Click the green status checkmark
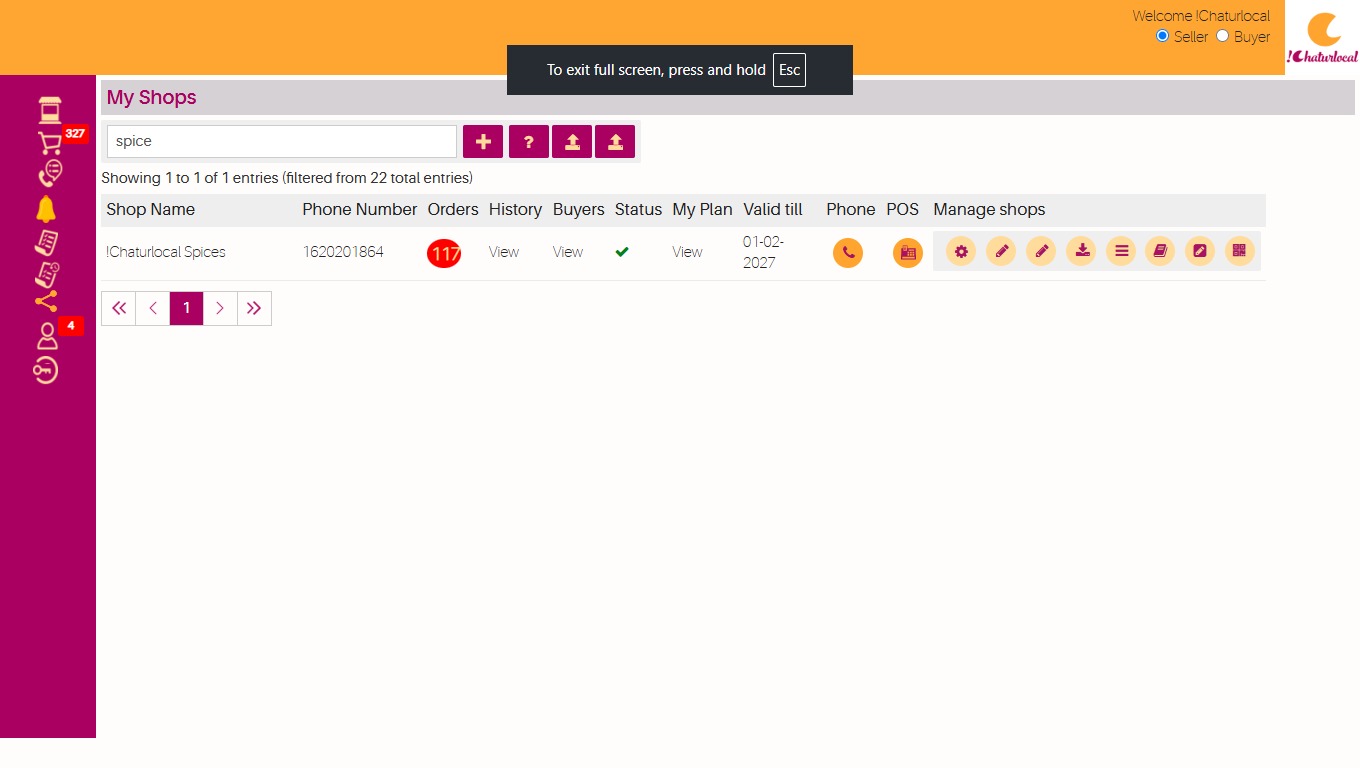 coord(622,252)
